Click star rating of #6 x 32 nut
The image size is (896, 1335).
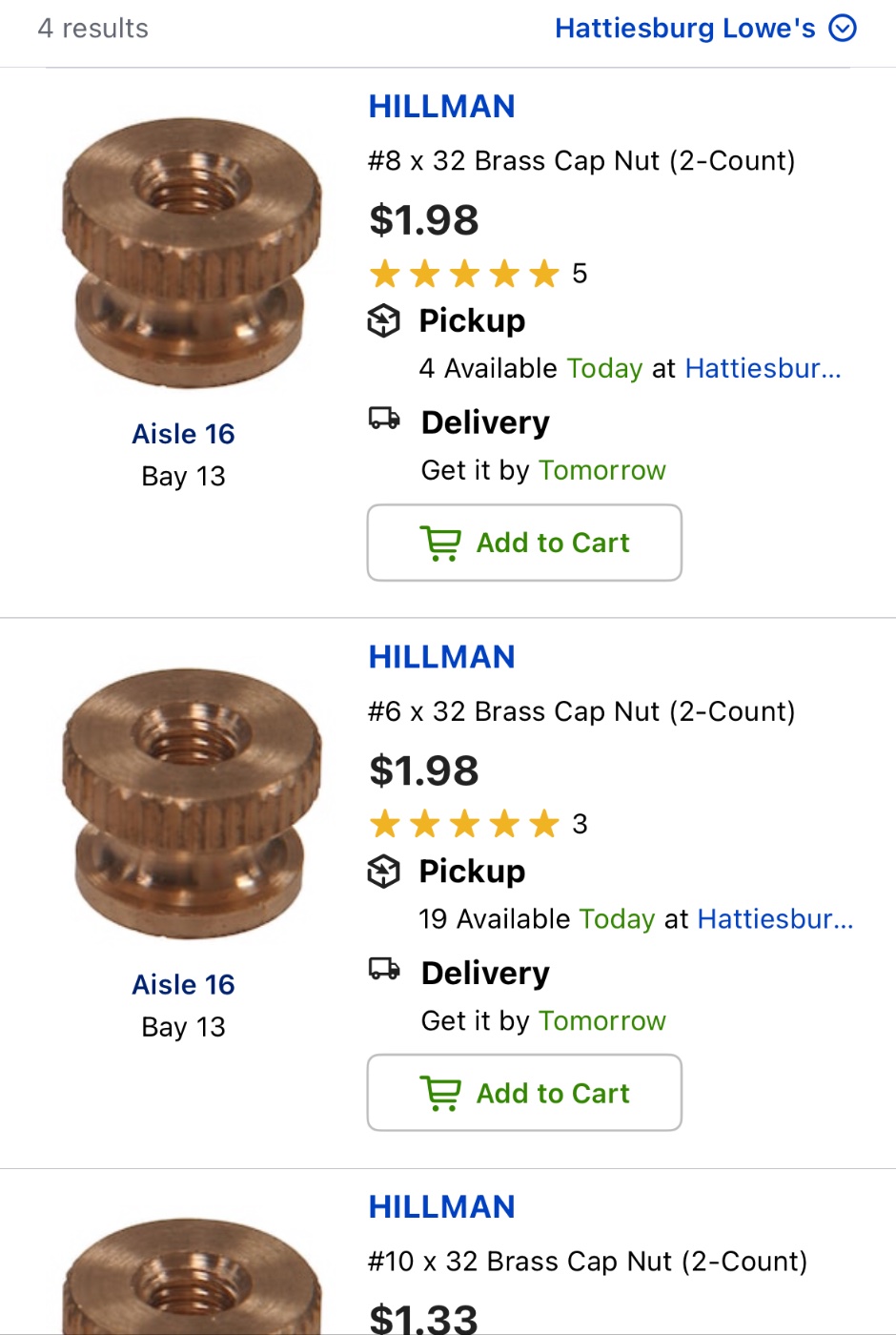[464, 824]
